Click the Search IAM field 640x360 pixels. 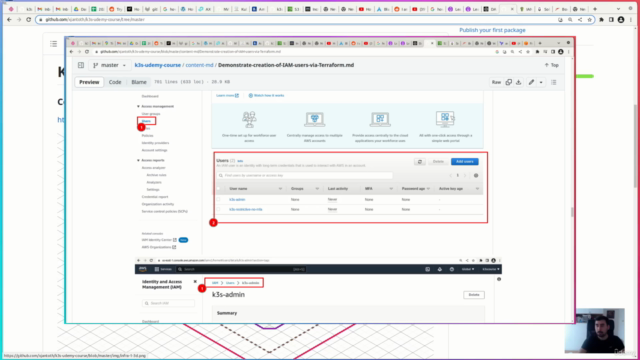click(x=169, y=303)
